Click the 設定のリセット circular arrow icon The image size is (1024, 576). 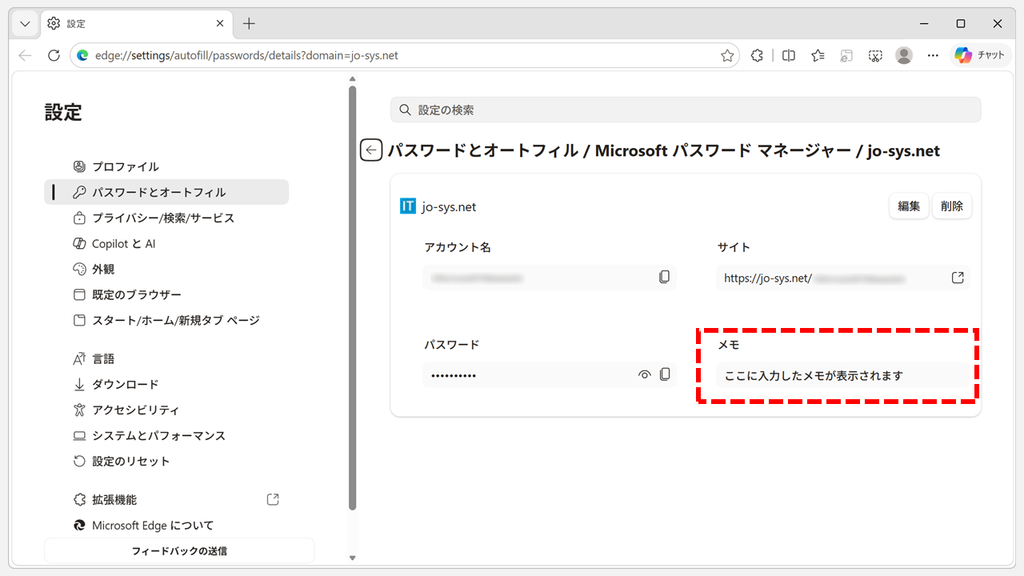(x=79, y=461)
